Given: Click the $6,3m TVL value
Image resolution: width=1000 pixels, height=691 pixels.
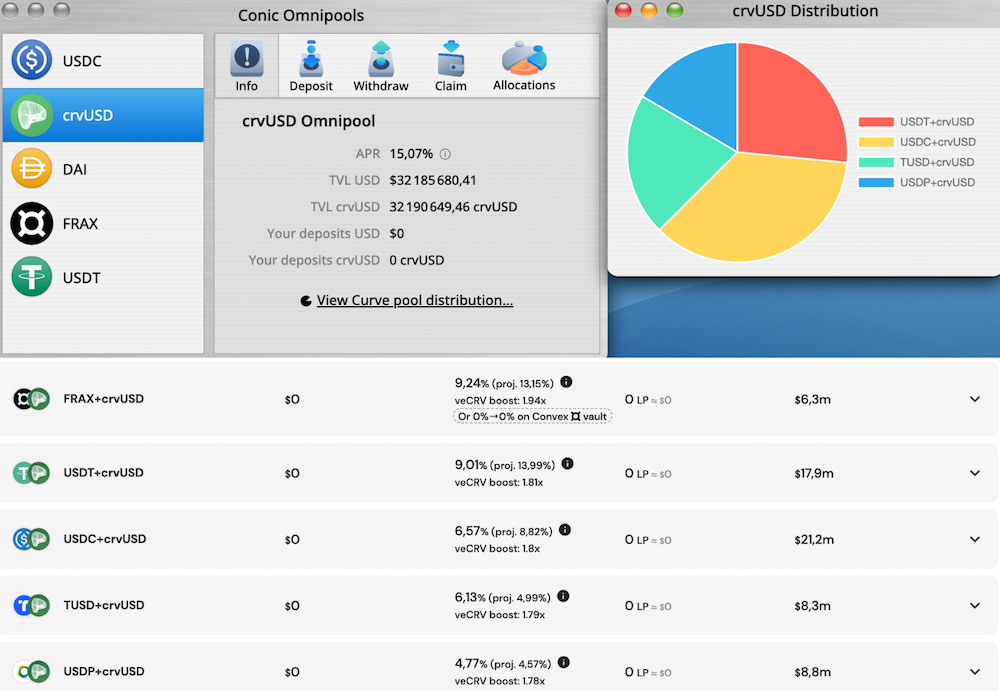Looking at the screenshot, I should (812, 399).
